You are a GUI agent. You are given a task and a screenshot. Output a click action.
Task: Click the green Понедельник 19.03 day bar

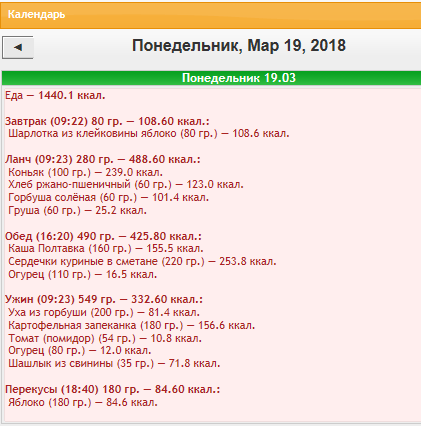click(x=211, y=78)
